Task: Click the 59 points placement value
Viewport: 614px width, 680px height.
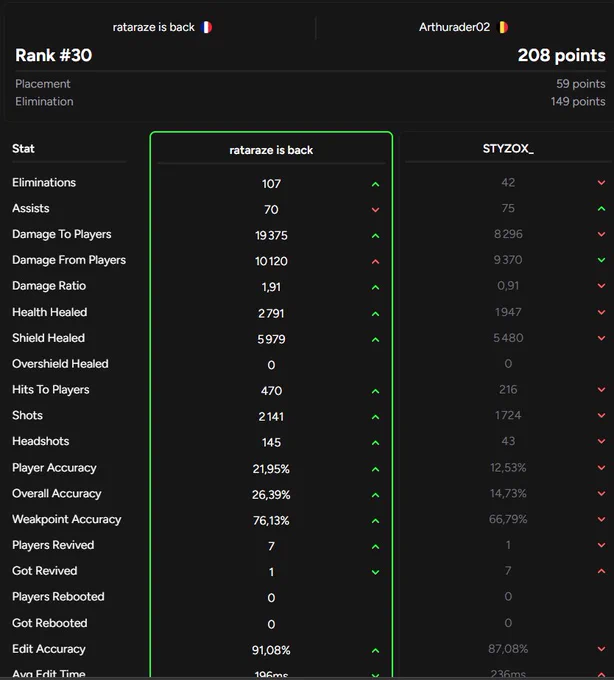Action: tap(581, 84)
